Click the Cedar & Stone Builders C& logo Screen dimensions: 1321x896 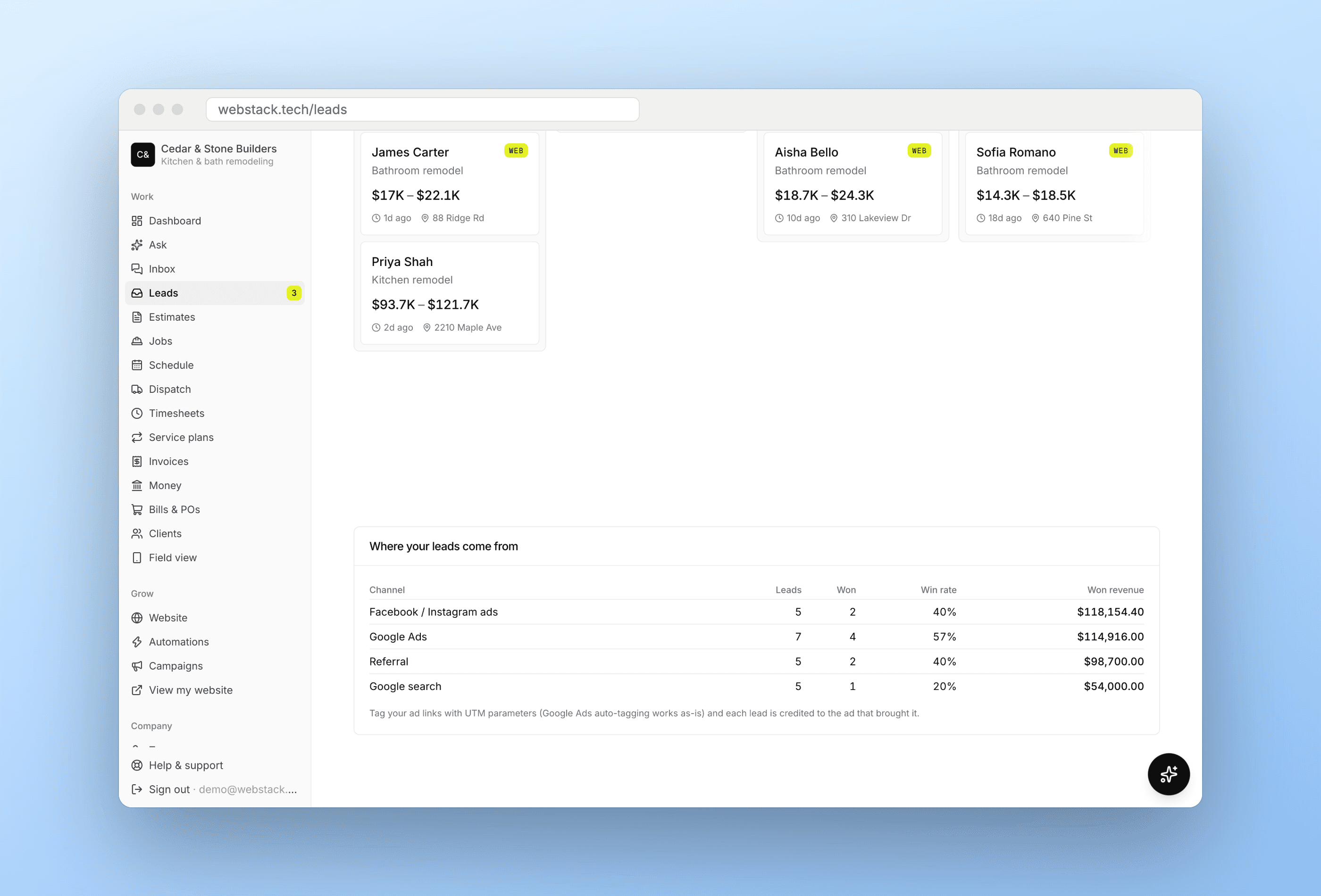click(142, 155)
